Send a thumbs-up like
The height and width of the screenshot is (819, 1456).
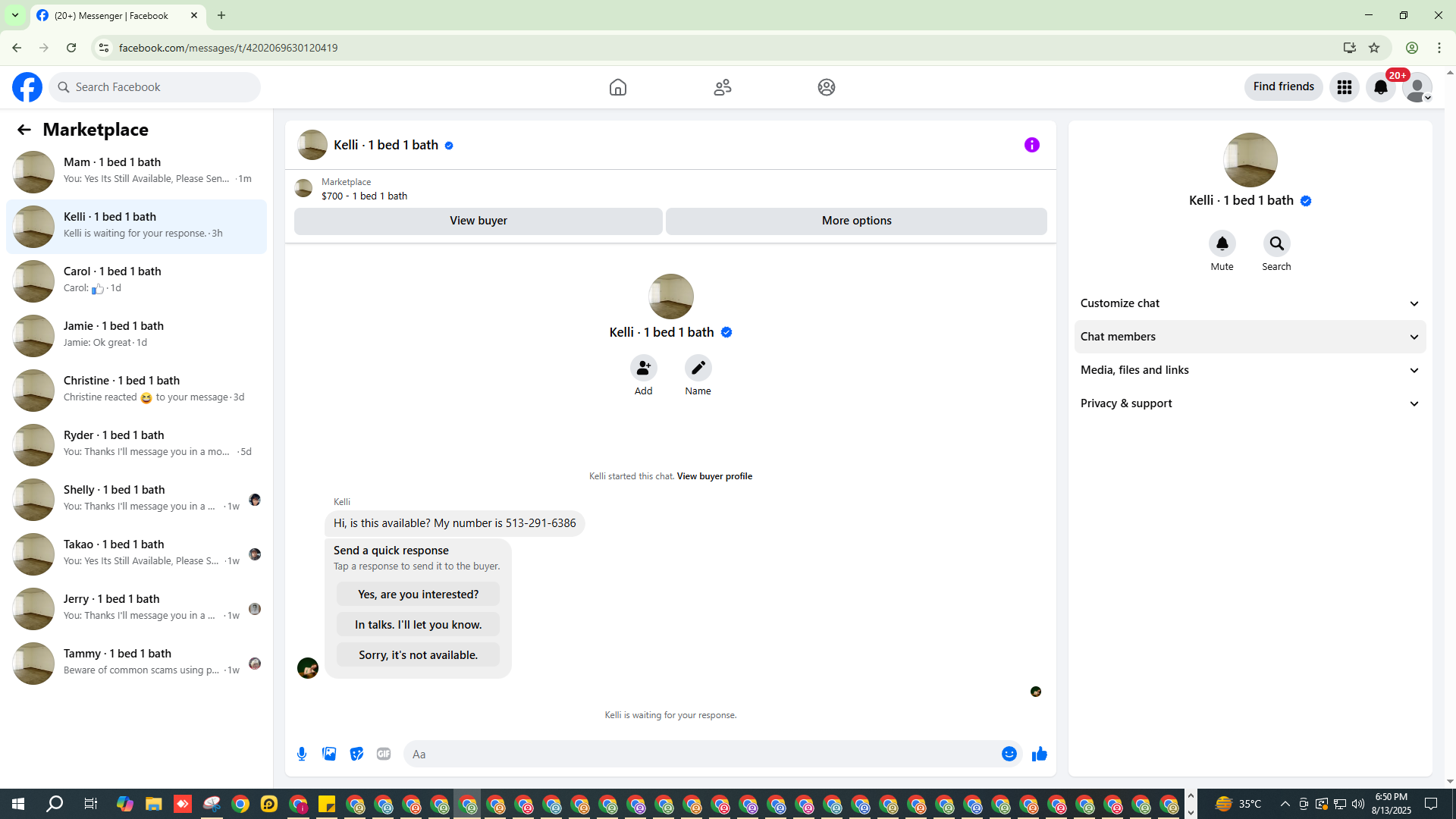(1039, 754)
